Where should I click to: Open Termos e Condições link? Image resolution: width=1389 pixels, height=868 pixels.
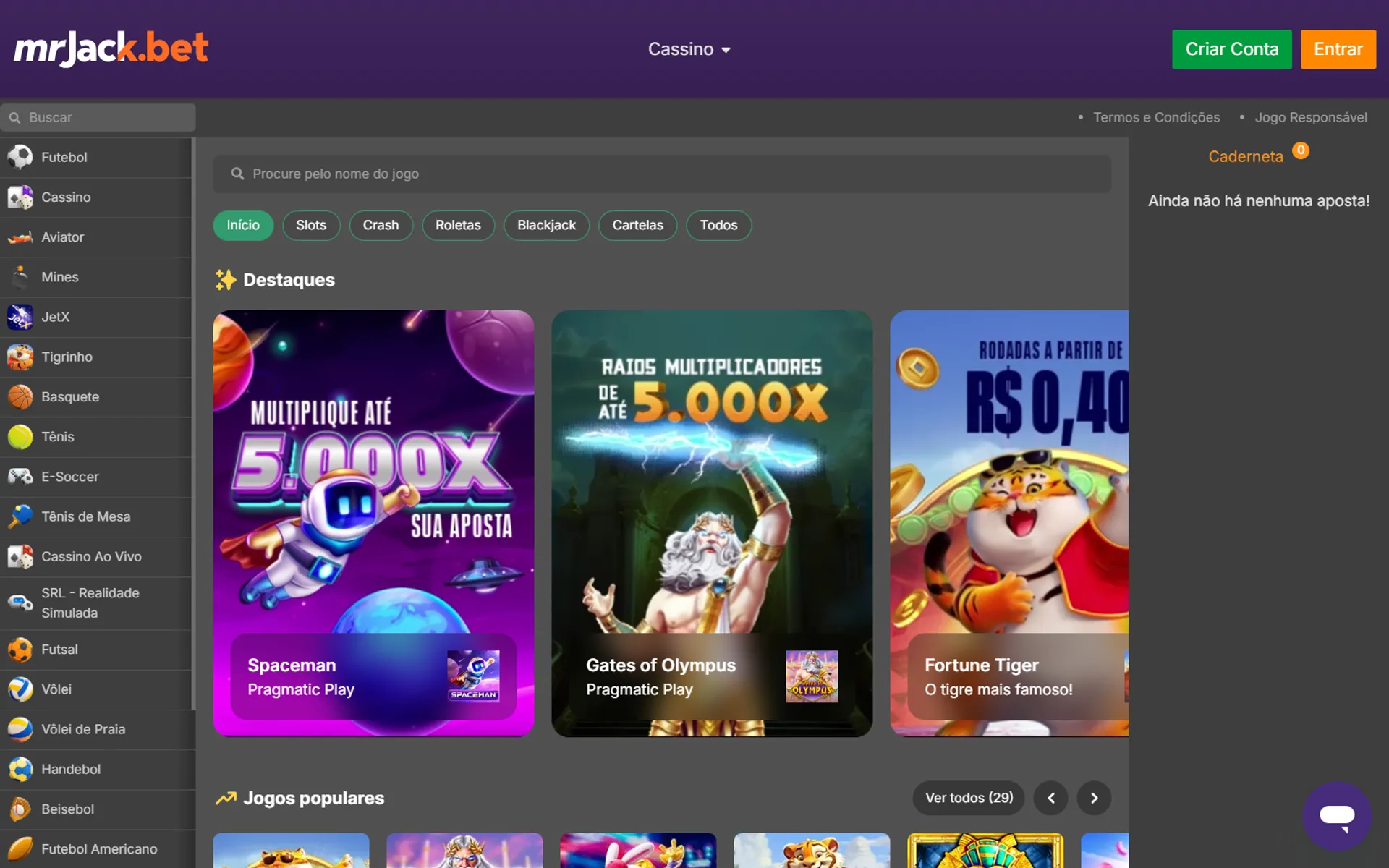click(1156, 117)
